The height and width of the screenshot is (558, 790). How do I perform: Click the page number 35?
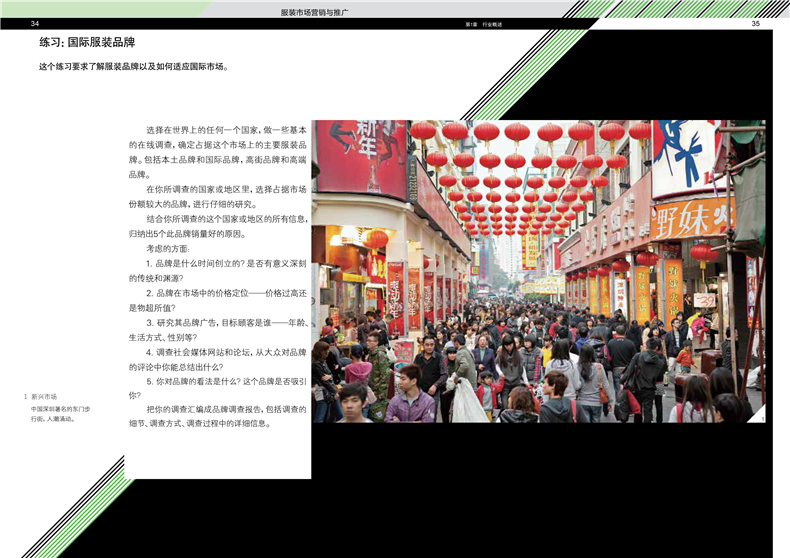(756, 23)
